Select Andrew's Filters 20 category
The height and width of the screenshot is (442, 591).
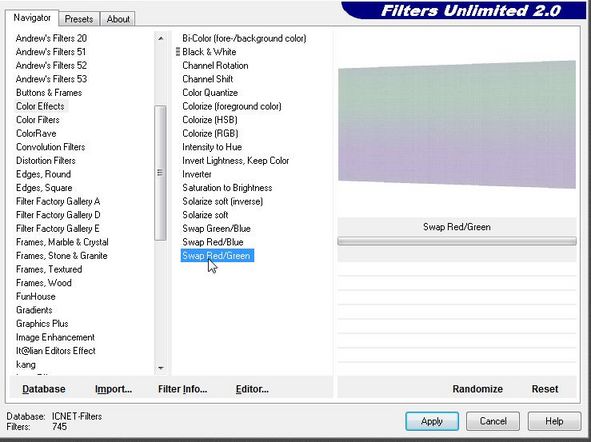[x=51, y=38]
